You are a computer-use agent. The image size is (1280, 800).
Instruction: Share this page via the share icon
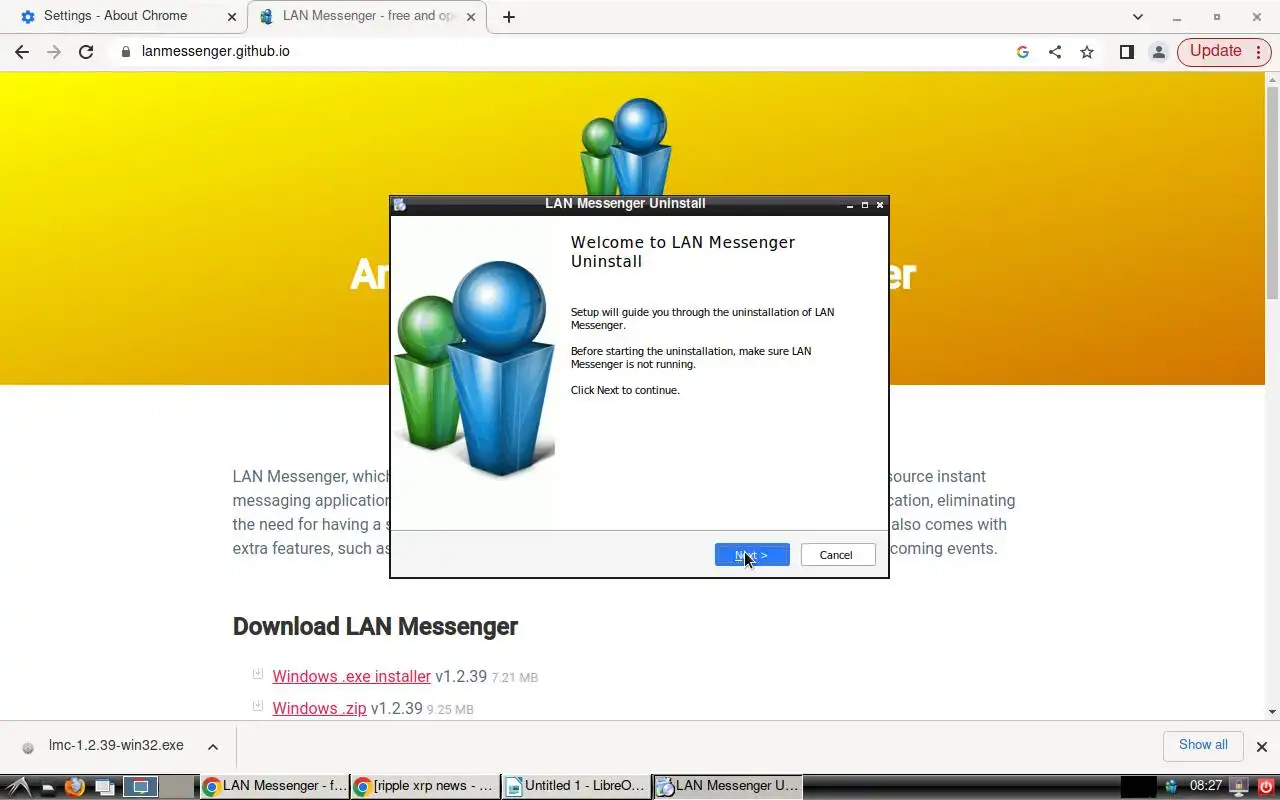click(x=1055, y=52)
